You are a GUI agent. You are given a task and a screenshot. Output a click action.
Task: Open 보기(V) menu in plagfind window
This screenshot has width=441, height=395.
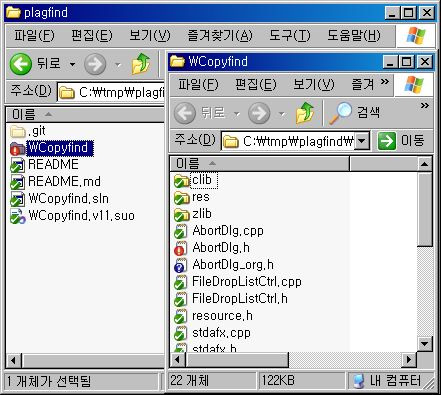(x=150, y=35)
